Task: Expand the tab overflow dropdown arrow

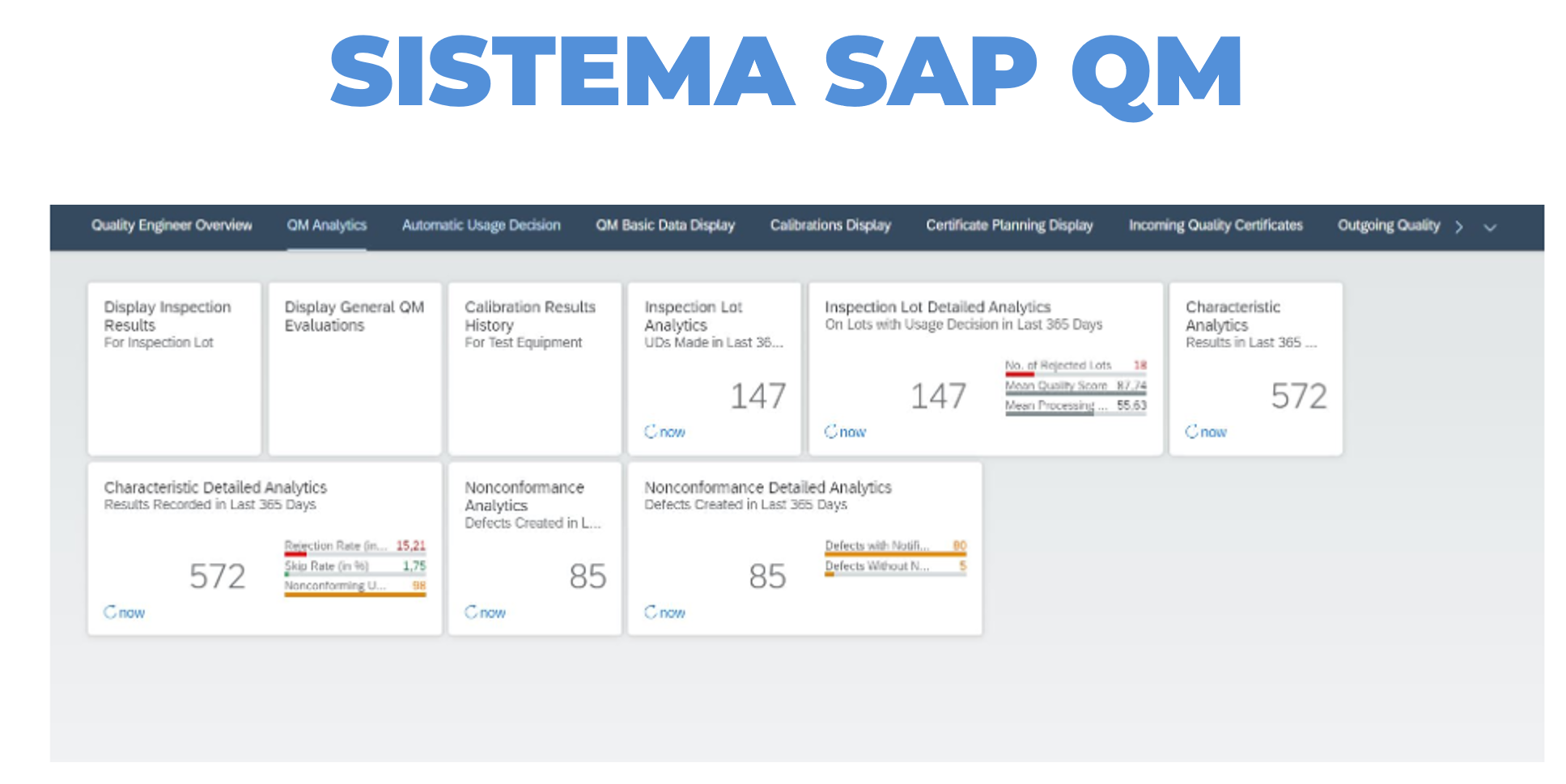Action: tap(1490, 228)
